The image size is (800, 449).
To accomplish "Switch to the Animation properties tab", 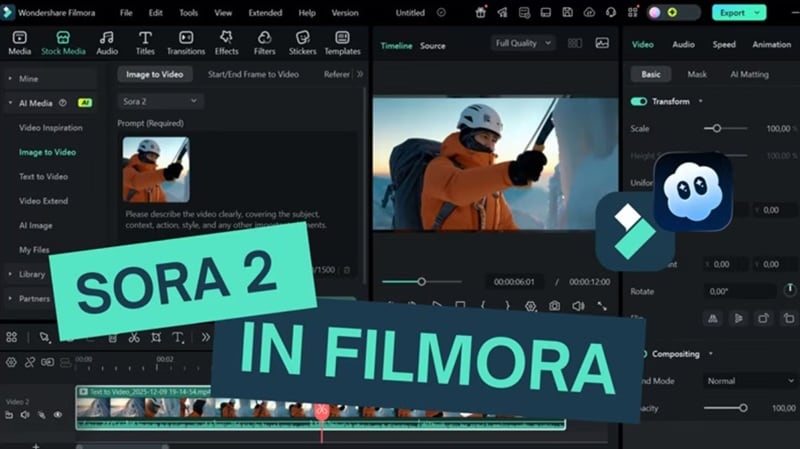I will (x=771, y=45).
